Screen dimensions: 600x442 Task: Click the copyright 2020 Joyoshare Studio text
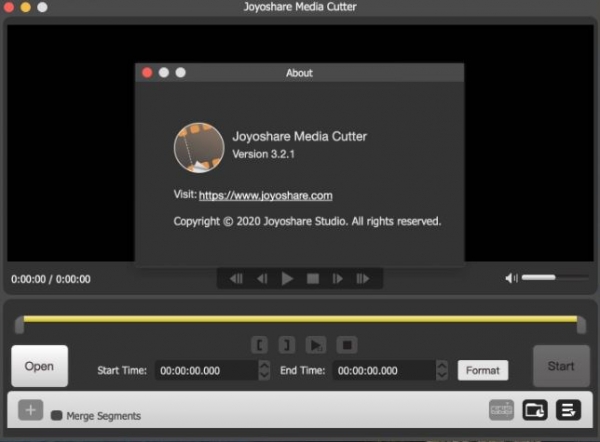point(307,221)
